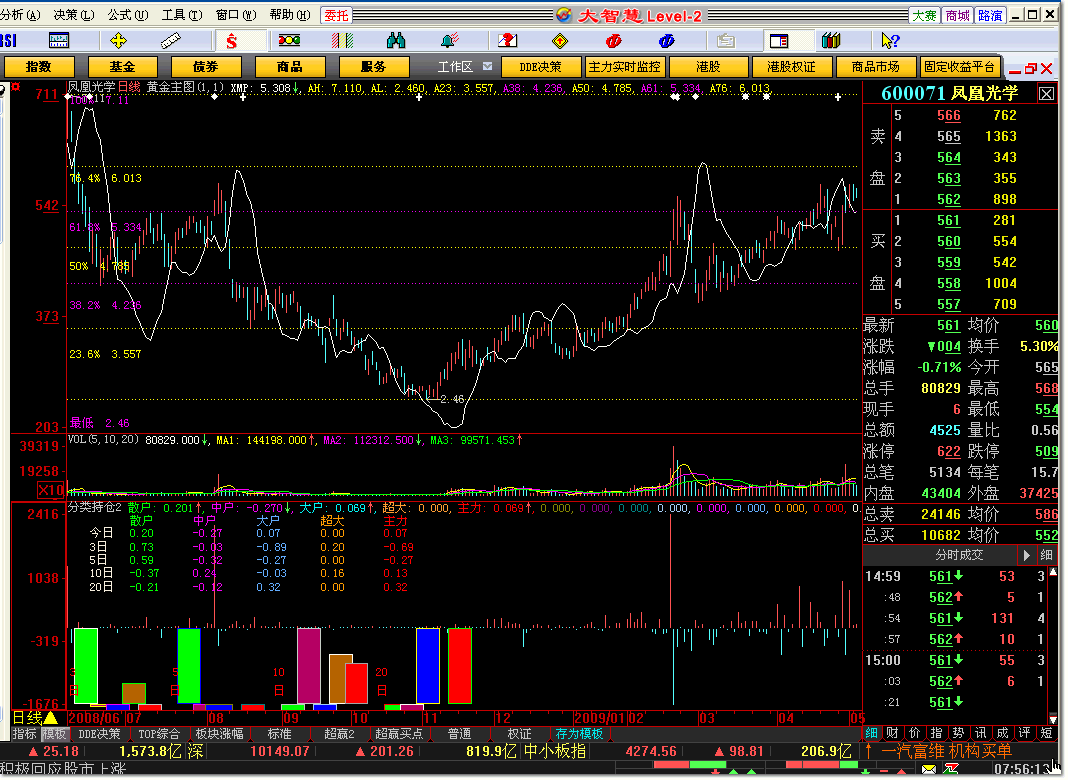Open the 公式(U) menu
The height and width of the screenshot is (780, 1068).
tap(127, 15)
